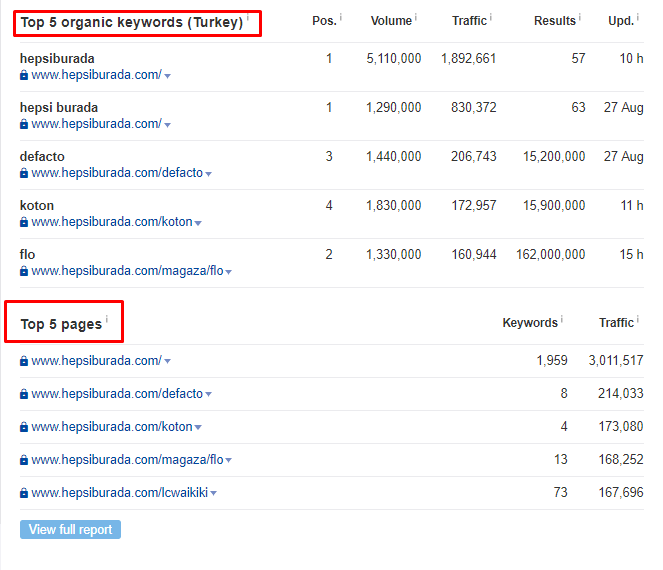The height and width of the screenshot is (570, 663).
Task: Select the flo keyword text
Action: 27,255
